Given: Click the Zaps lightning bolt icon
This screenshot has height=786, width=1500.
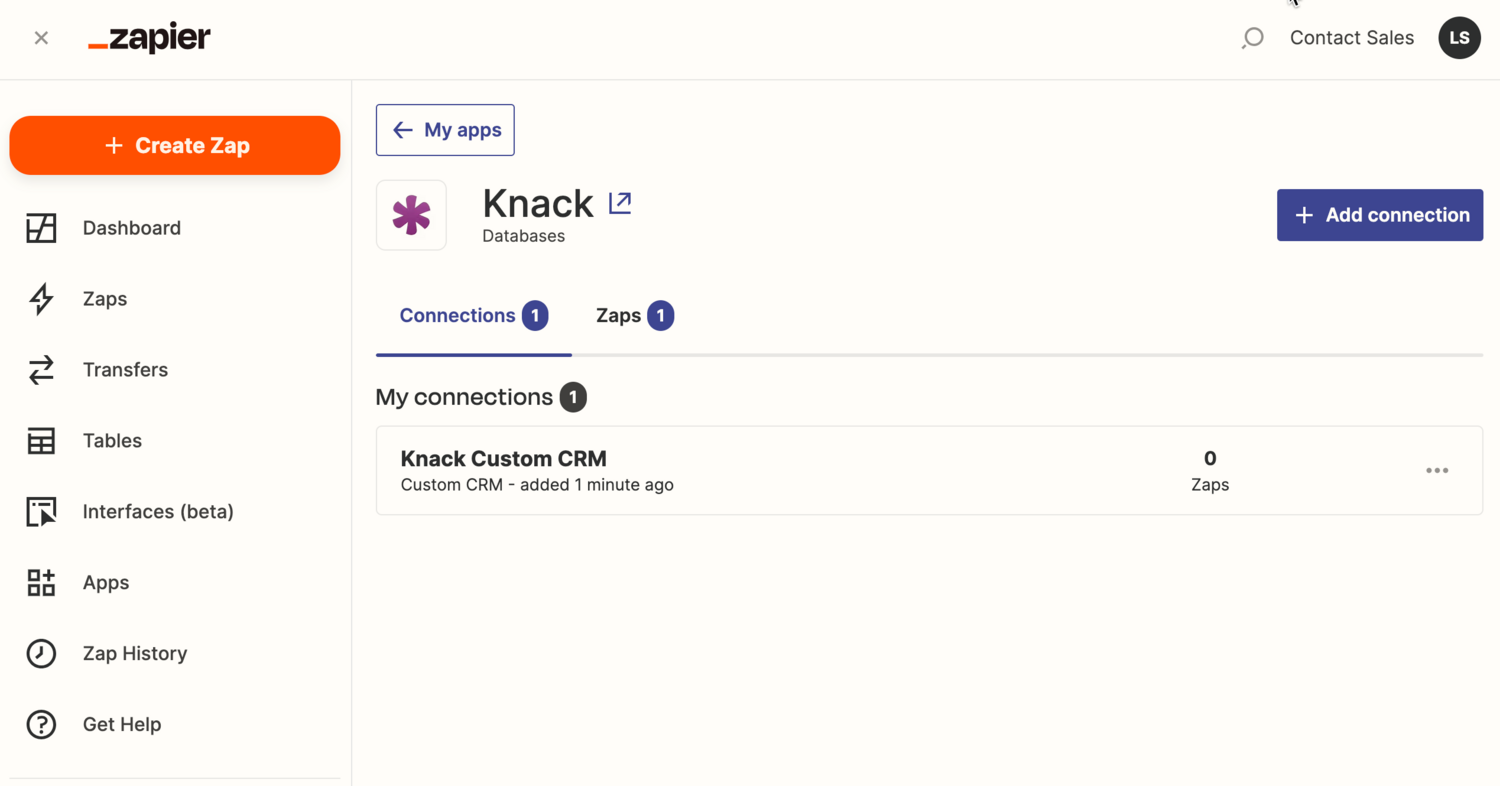Looking at the screenshot, I should (41, 299).
